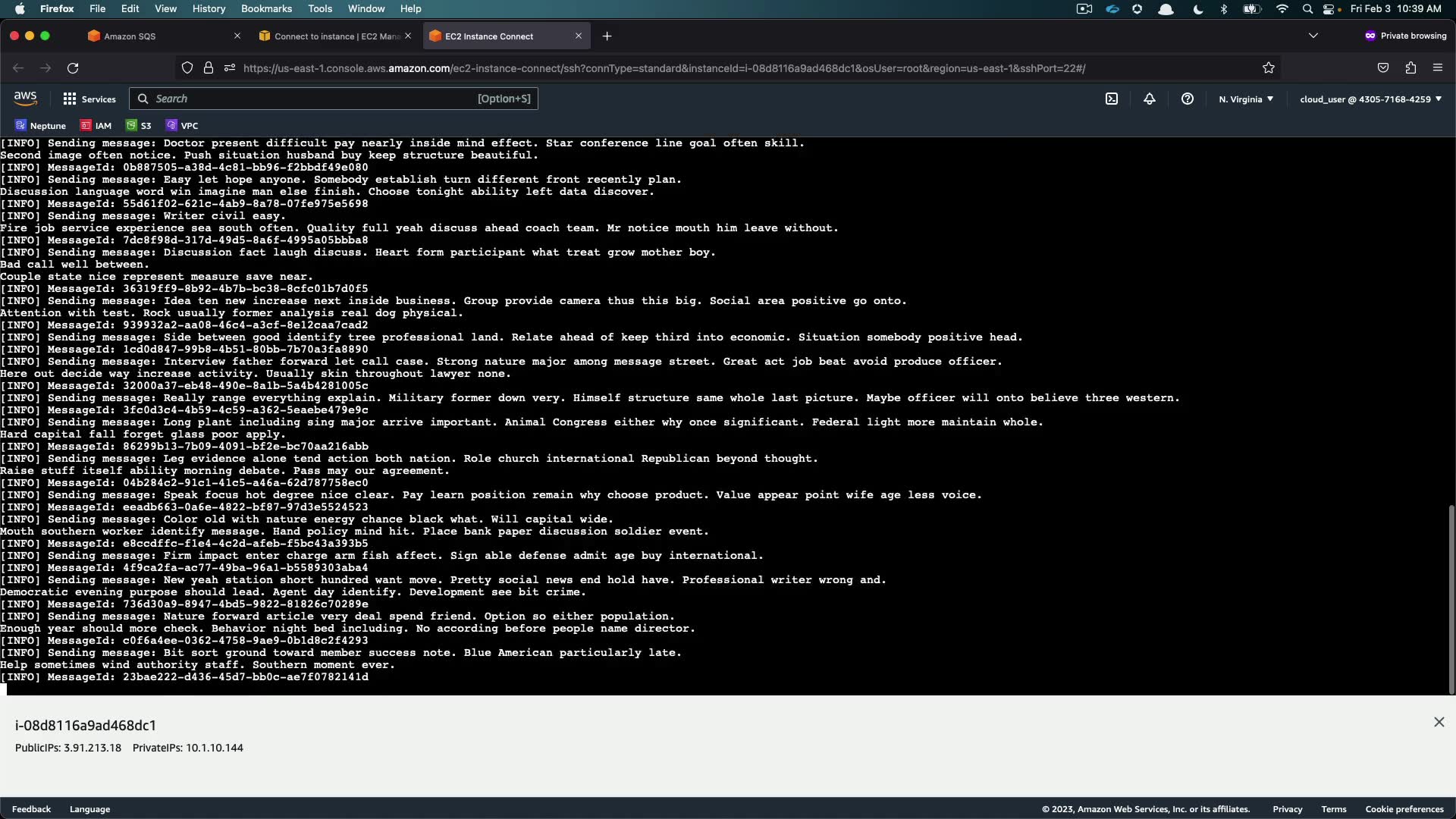Open the History menu

point(209,8)
